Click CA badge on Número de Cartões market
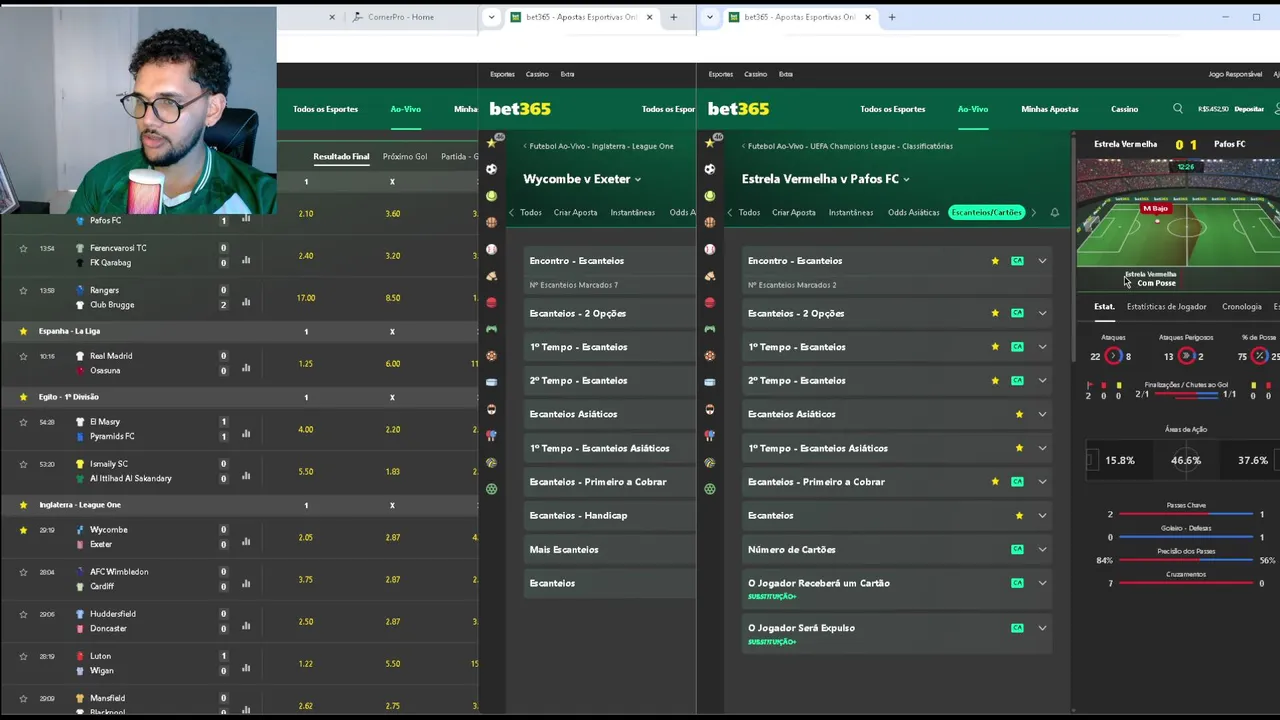Viewport: 1280px width, 720px height. pos(1017,549)
